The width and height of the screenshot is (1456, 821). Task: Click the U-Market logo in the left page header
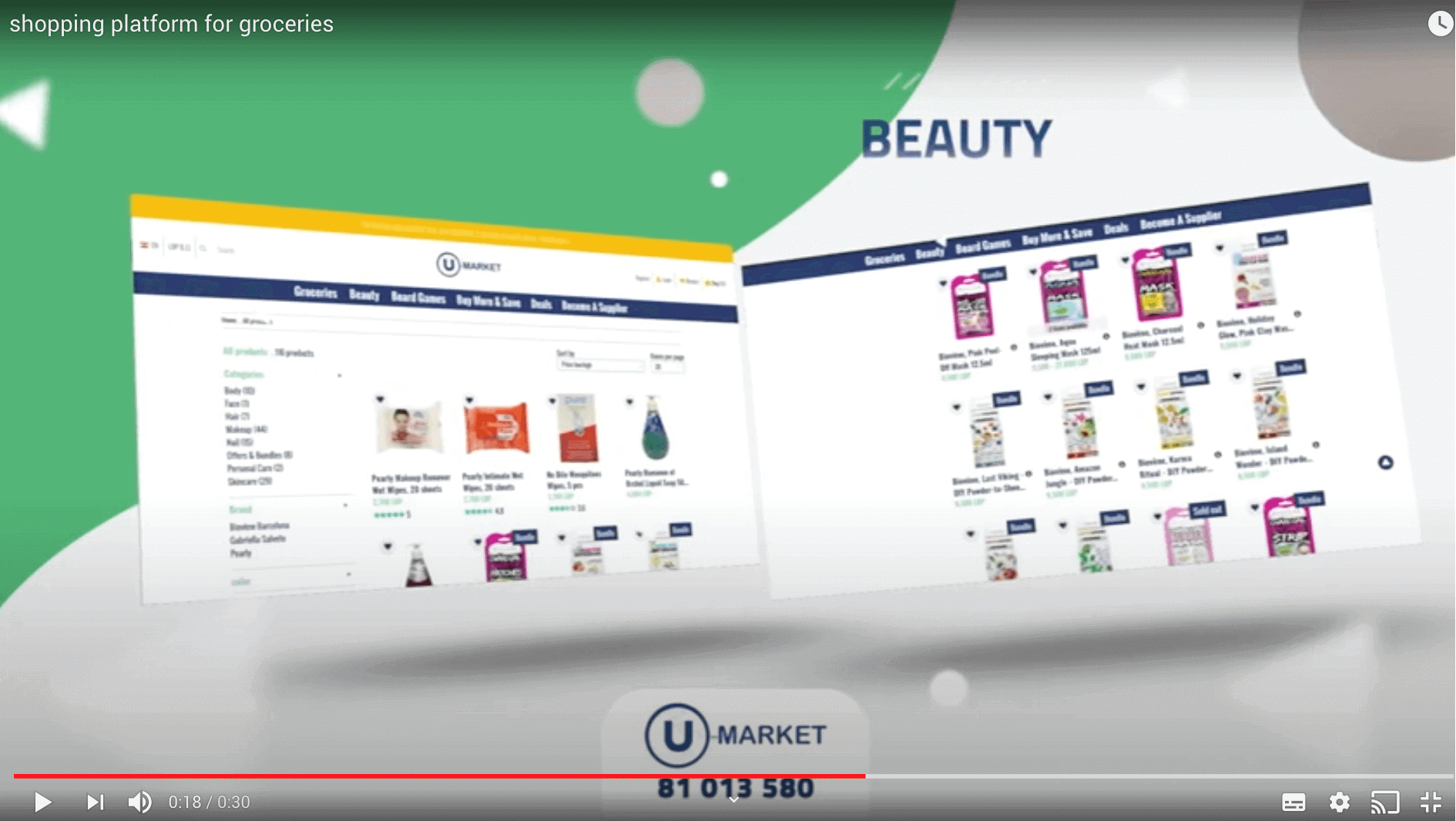coord(468,265)
